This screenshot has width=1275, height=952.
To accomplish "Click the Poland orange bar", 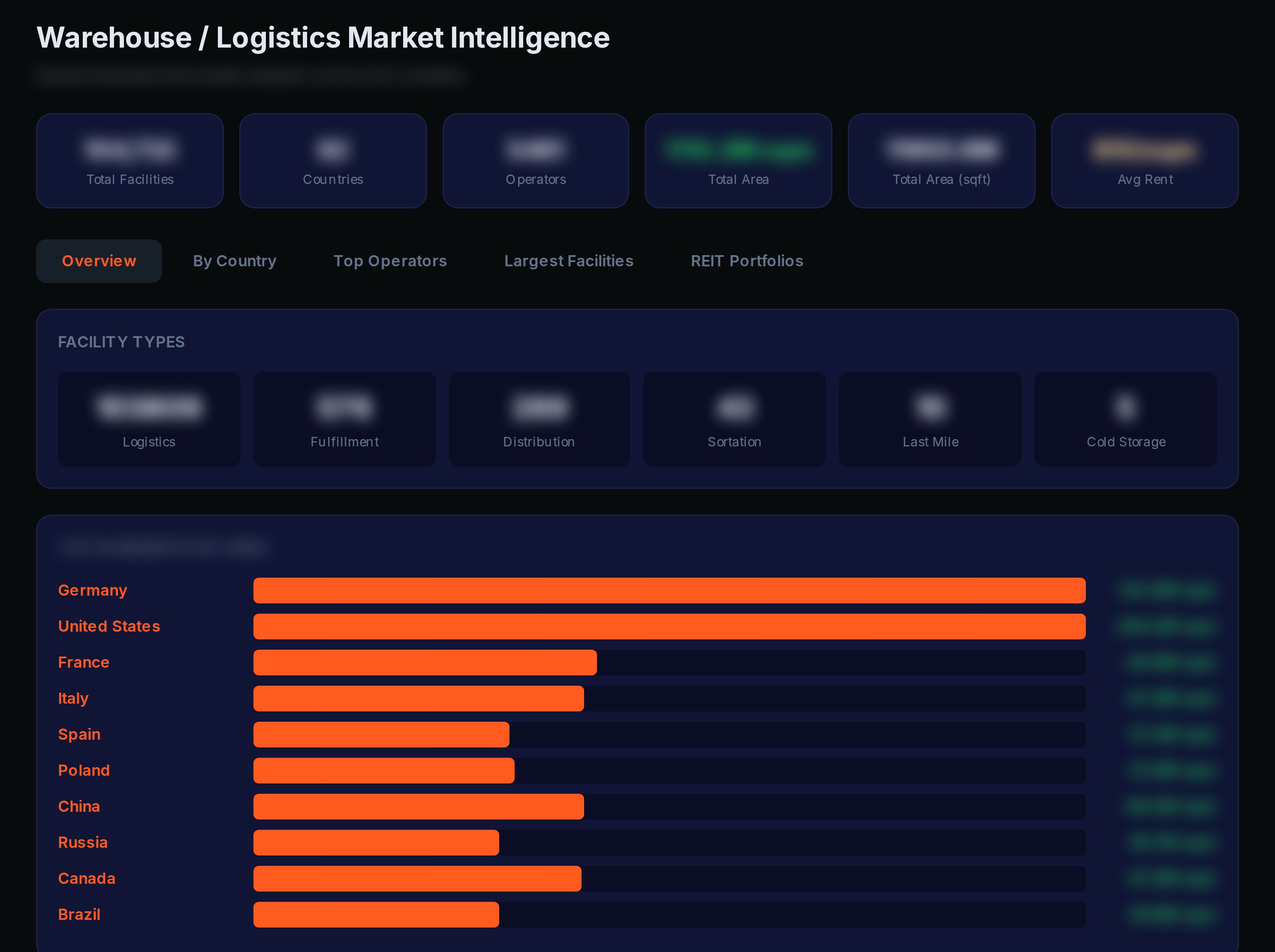I will coord(384,771).
